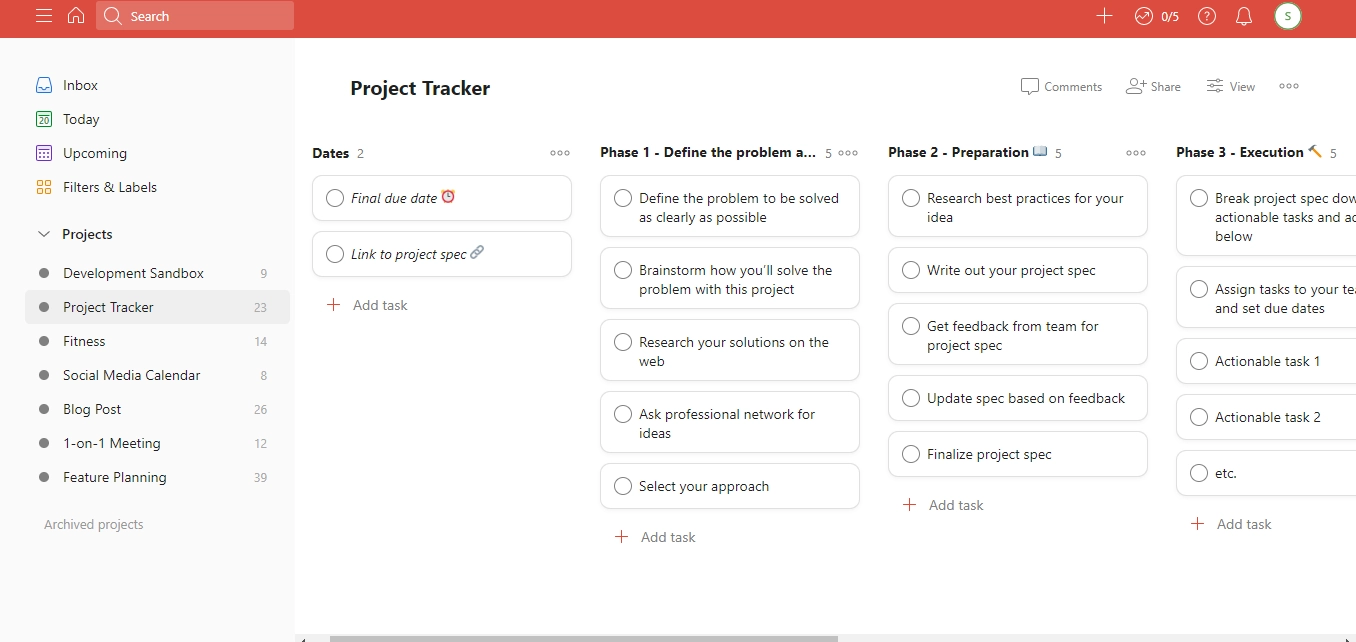Add task under Phase 2 - Preparation
1356x642 pixels.
coord(944,505)
